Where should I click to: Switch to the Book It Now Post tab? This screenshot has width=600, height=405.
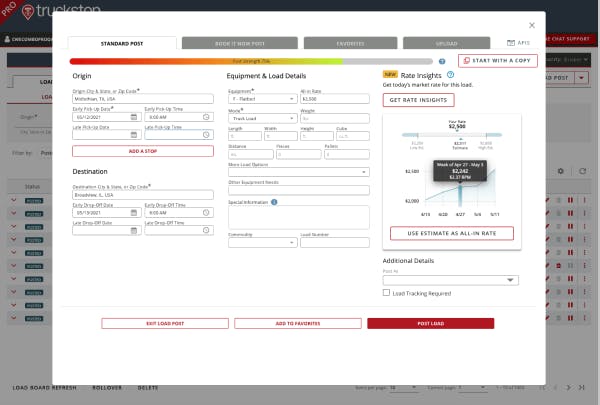pyautogui.click(x=239, y=44)
